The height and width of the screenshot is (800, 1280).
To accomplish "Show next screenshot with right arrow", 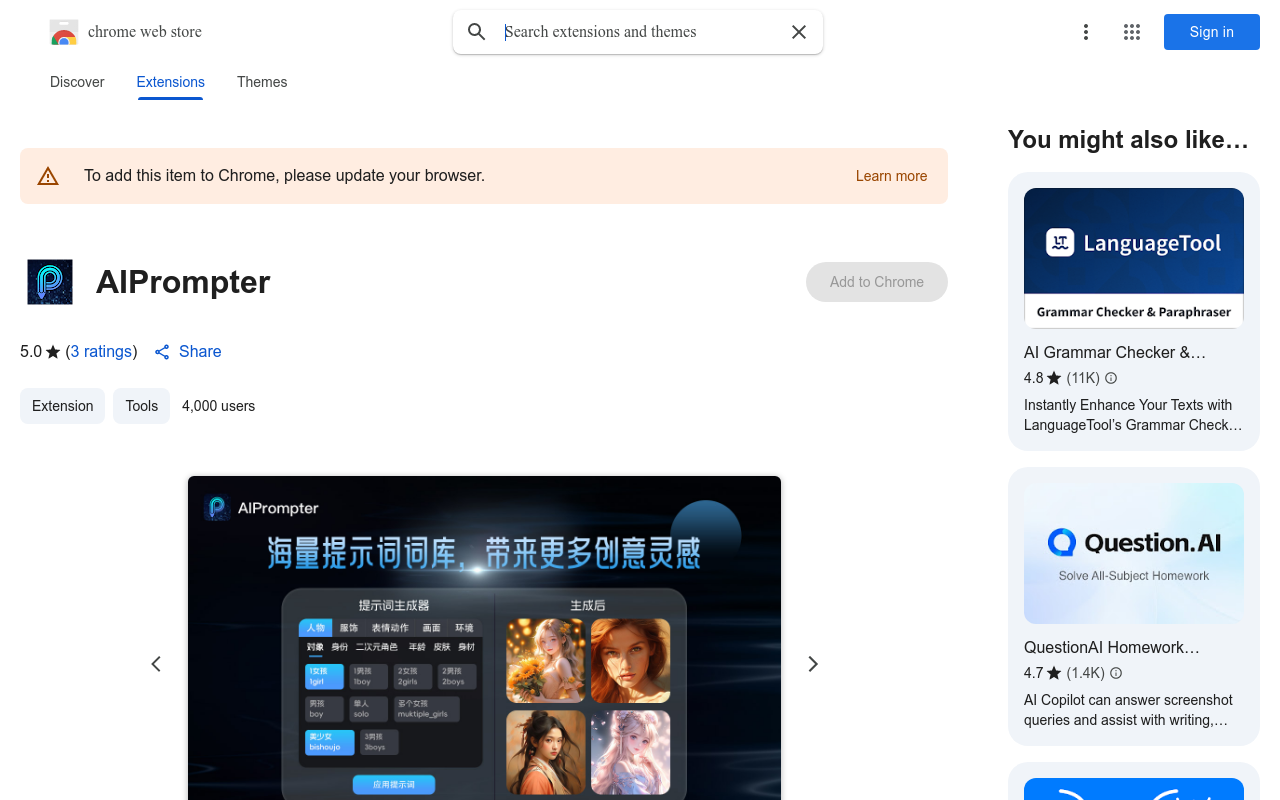I will [813, 664].
